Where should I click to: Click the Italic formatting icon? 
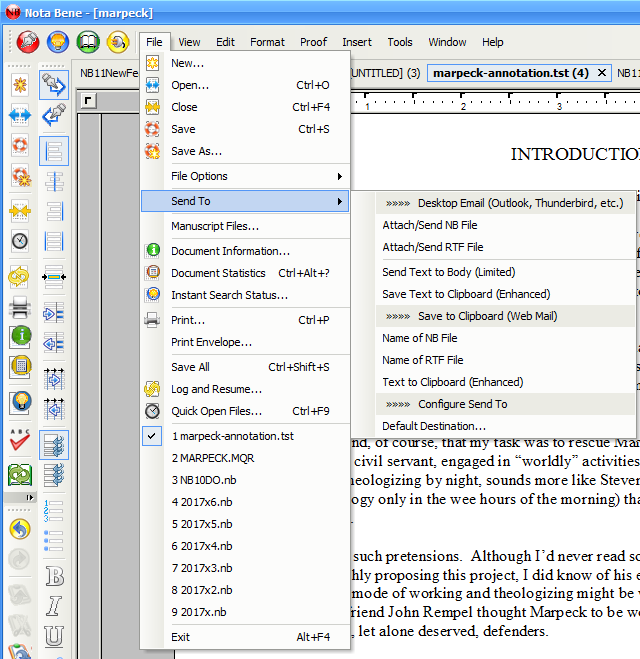point(54,606)
